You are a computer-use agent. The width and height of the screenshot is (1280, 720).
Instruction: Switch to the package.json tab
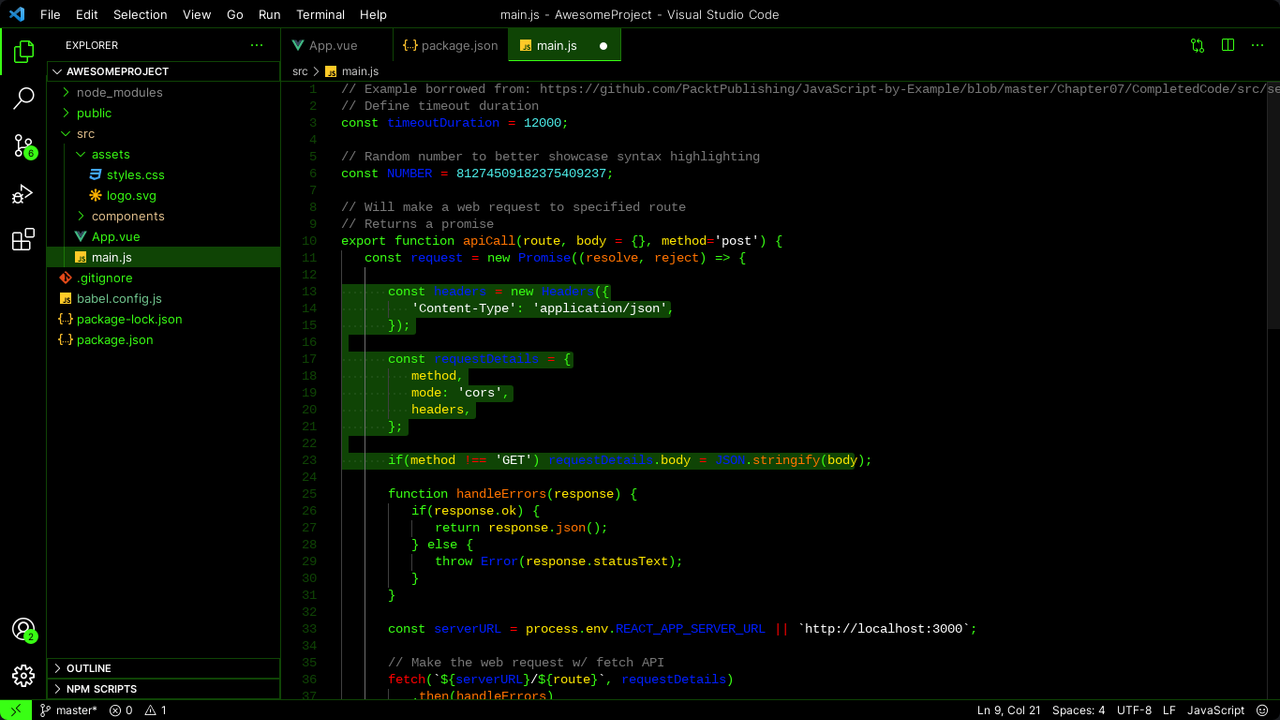tap(450, 46)
